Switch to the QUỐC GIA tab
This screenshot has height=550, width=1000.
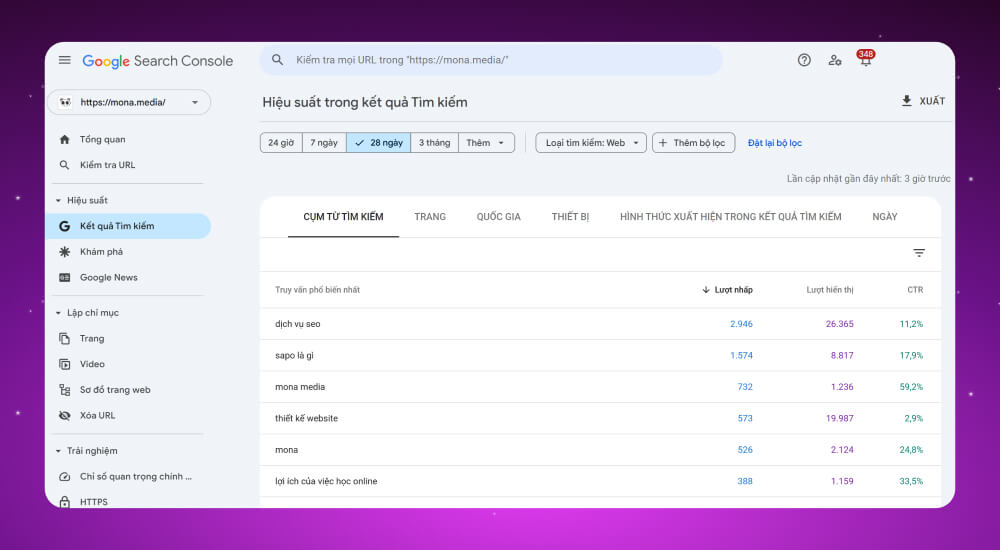click(x=499, y=217)
